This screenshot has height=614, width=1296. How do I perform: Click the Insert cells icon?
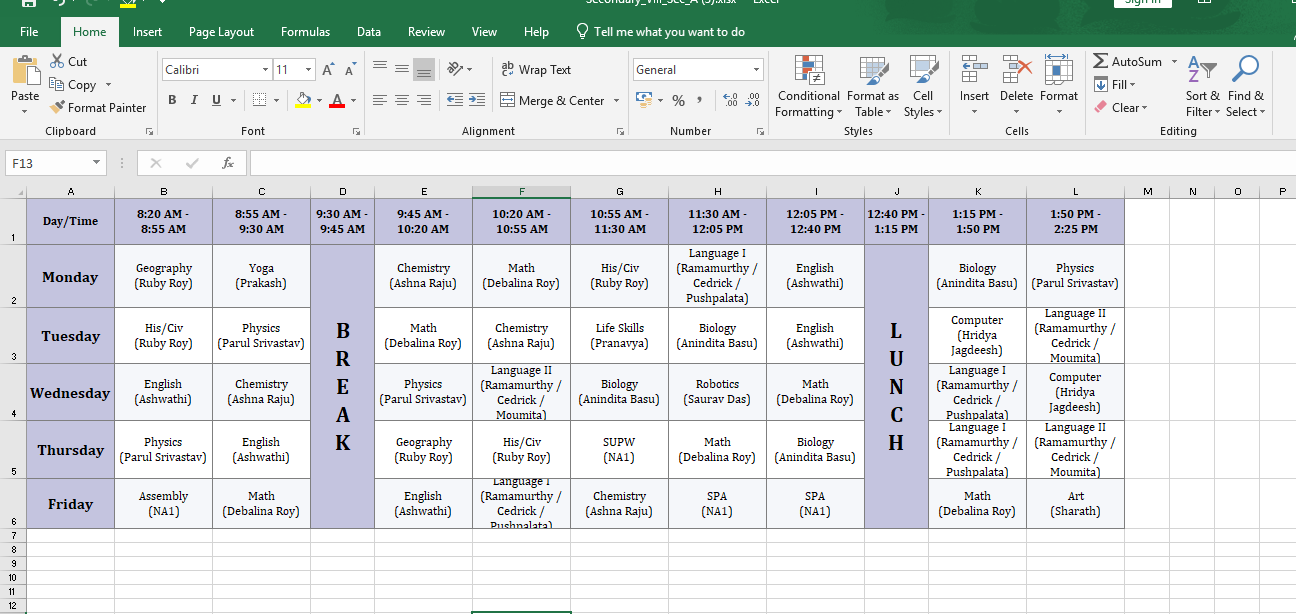(974, 71)
